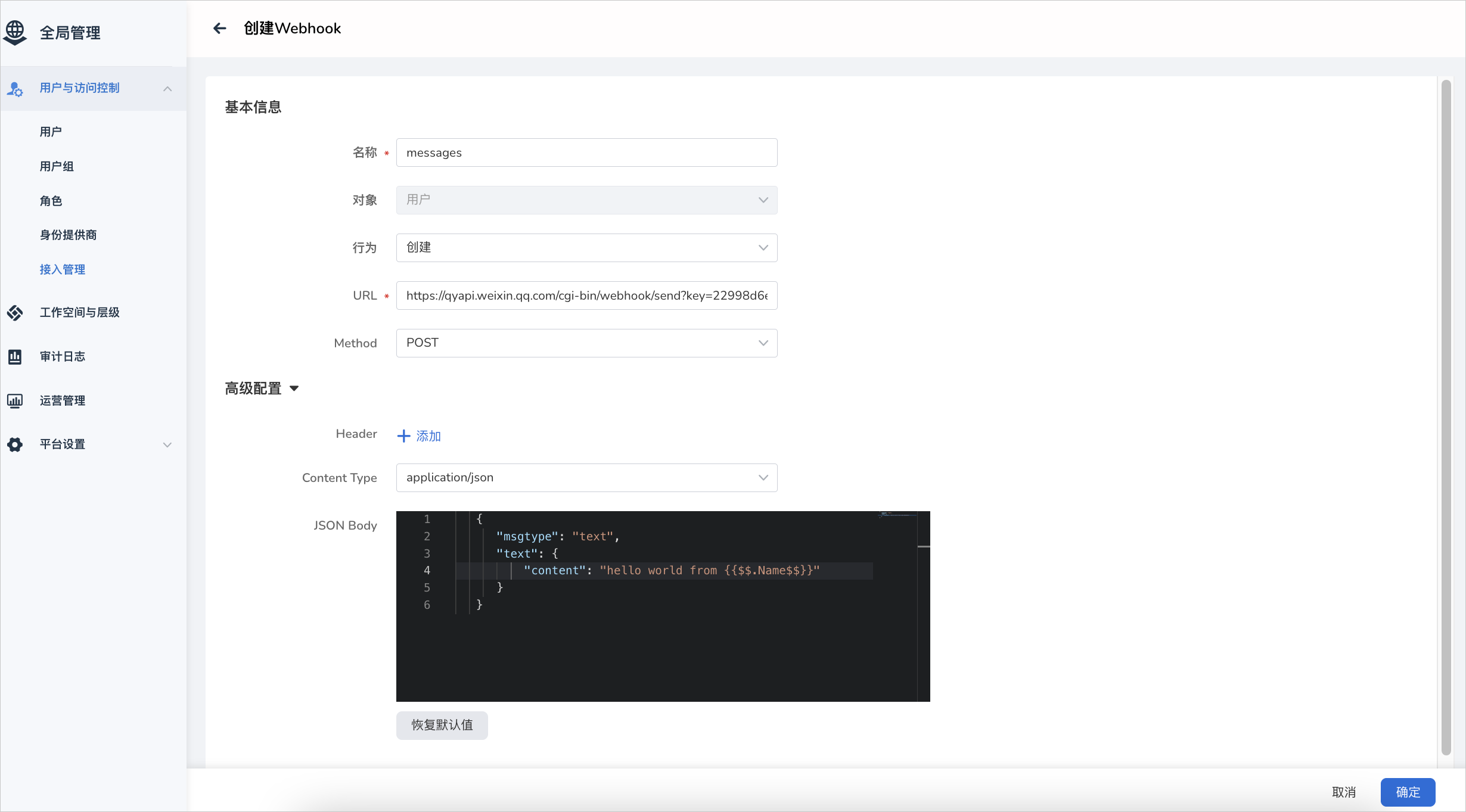Viewport: 1466px width, 812px height.
Task: Click the 工作空间与层级 diamond icon
Action: pyautogui.click(x=15, y=313)
